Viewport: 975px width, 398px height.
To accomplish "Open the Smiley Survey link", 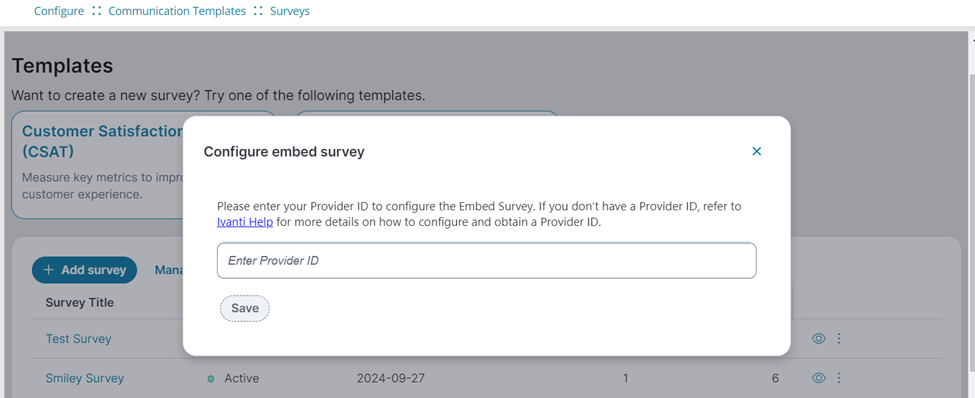I will [x=85, y=378].
